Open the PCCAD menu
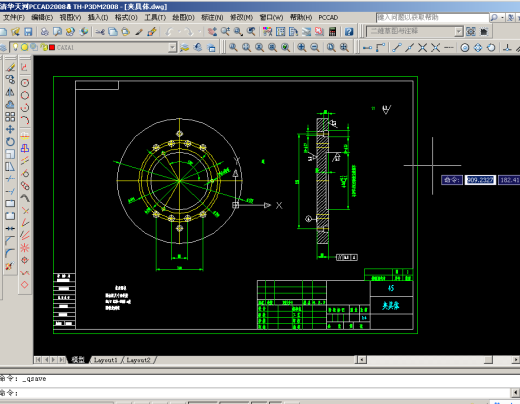Screen dimensions: 520x404 (328, 17)
